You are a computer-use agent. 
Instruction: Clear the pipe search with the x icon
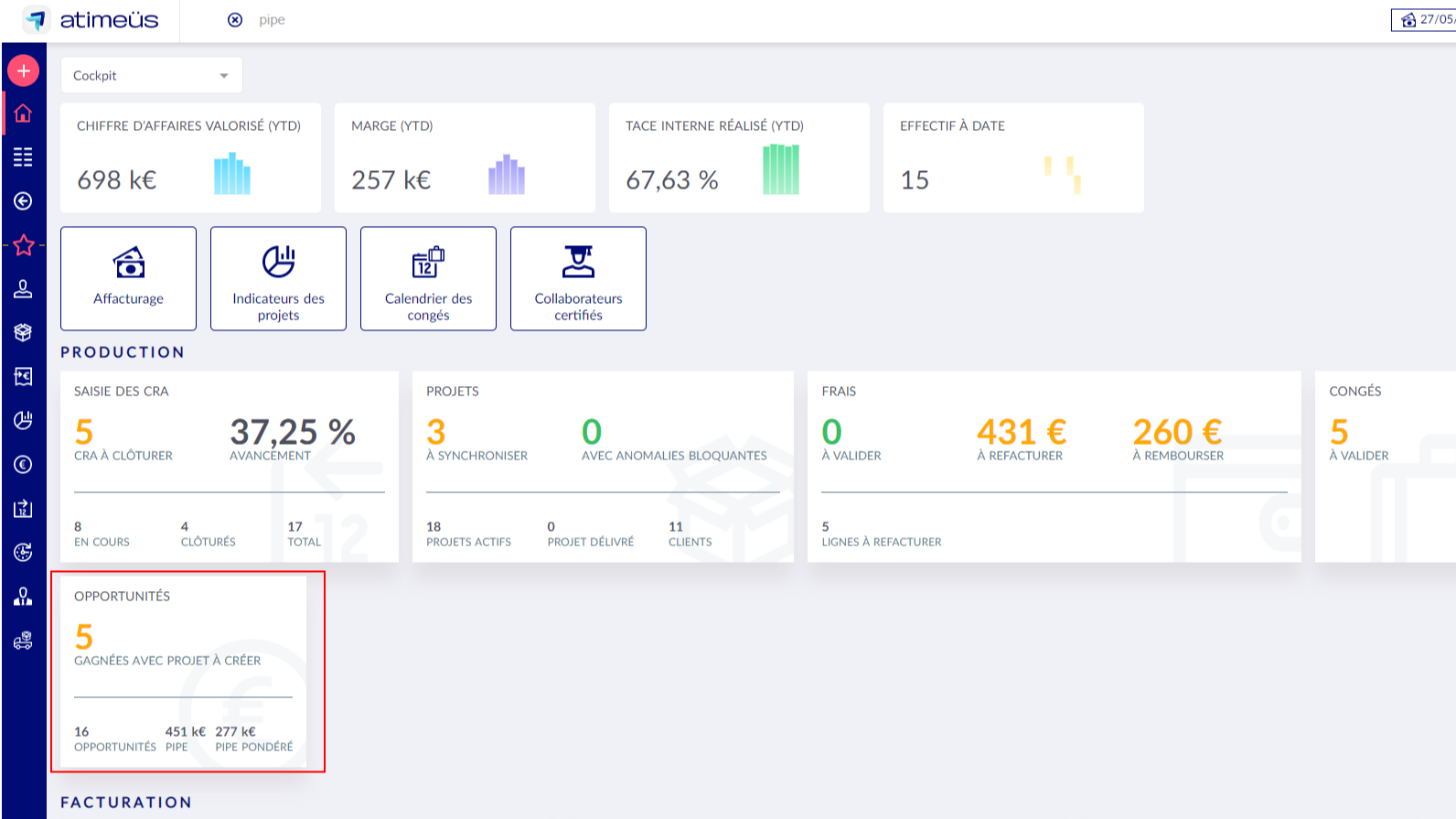[x=235, y=20]
